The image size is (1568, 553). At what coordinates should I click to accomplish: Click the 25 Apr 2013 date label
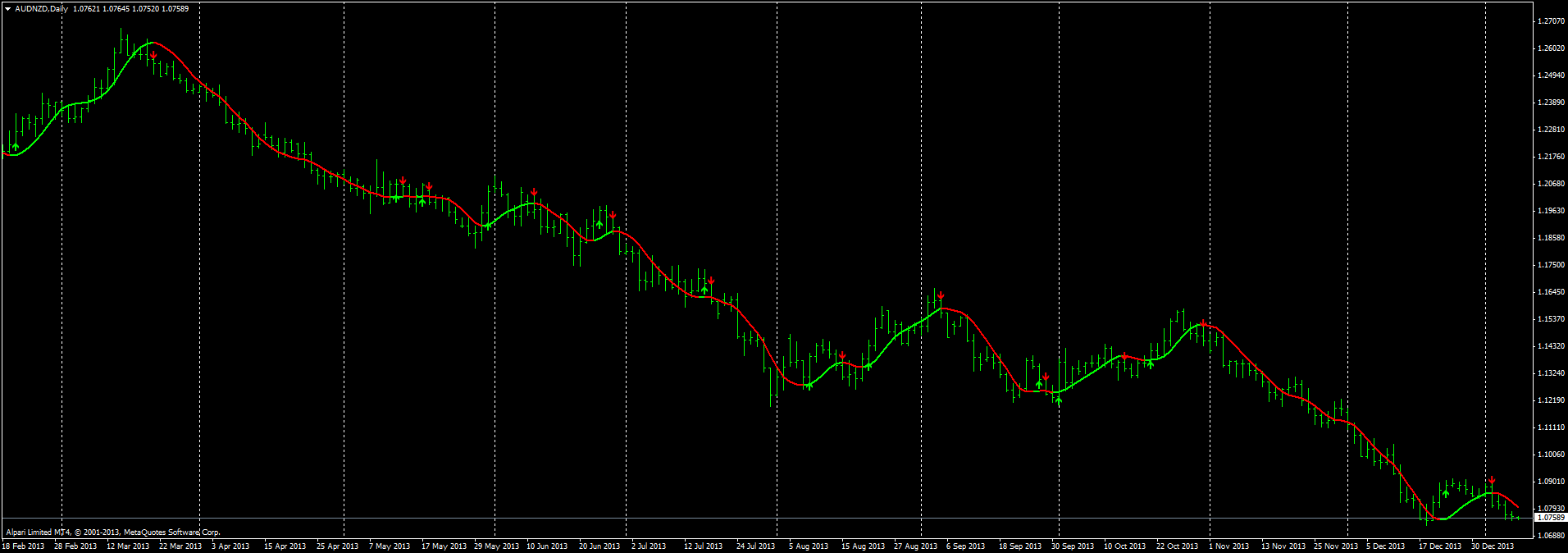[x=338, y=546]
